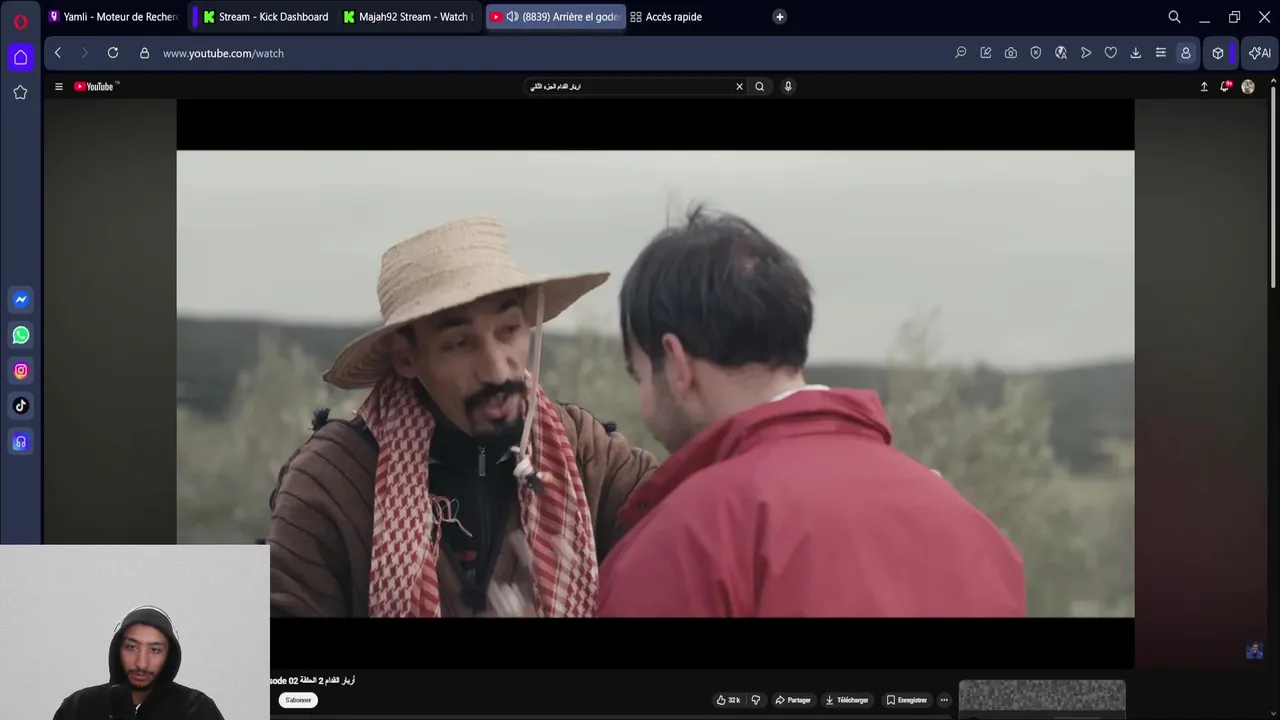Open the music player sidebar icon

click(21, 442)
